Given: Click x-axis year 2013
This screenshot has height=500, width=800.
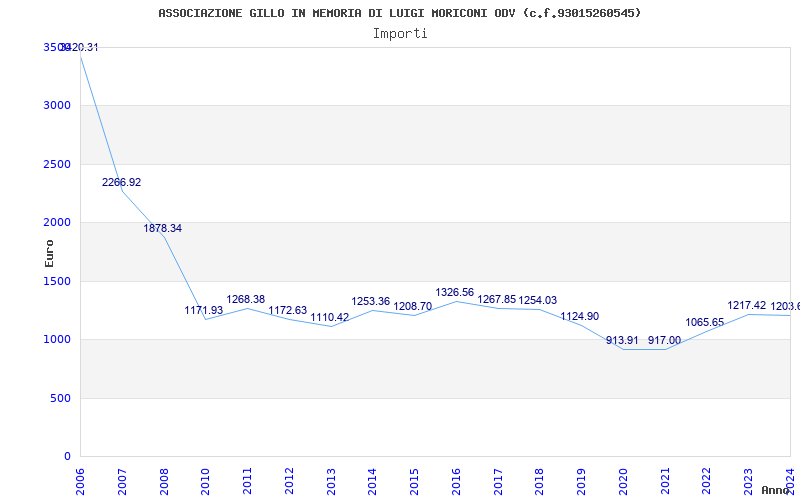Looking at the screenshot, I should (331, 482).
